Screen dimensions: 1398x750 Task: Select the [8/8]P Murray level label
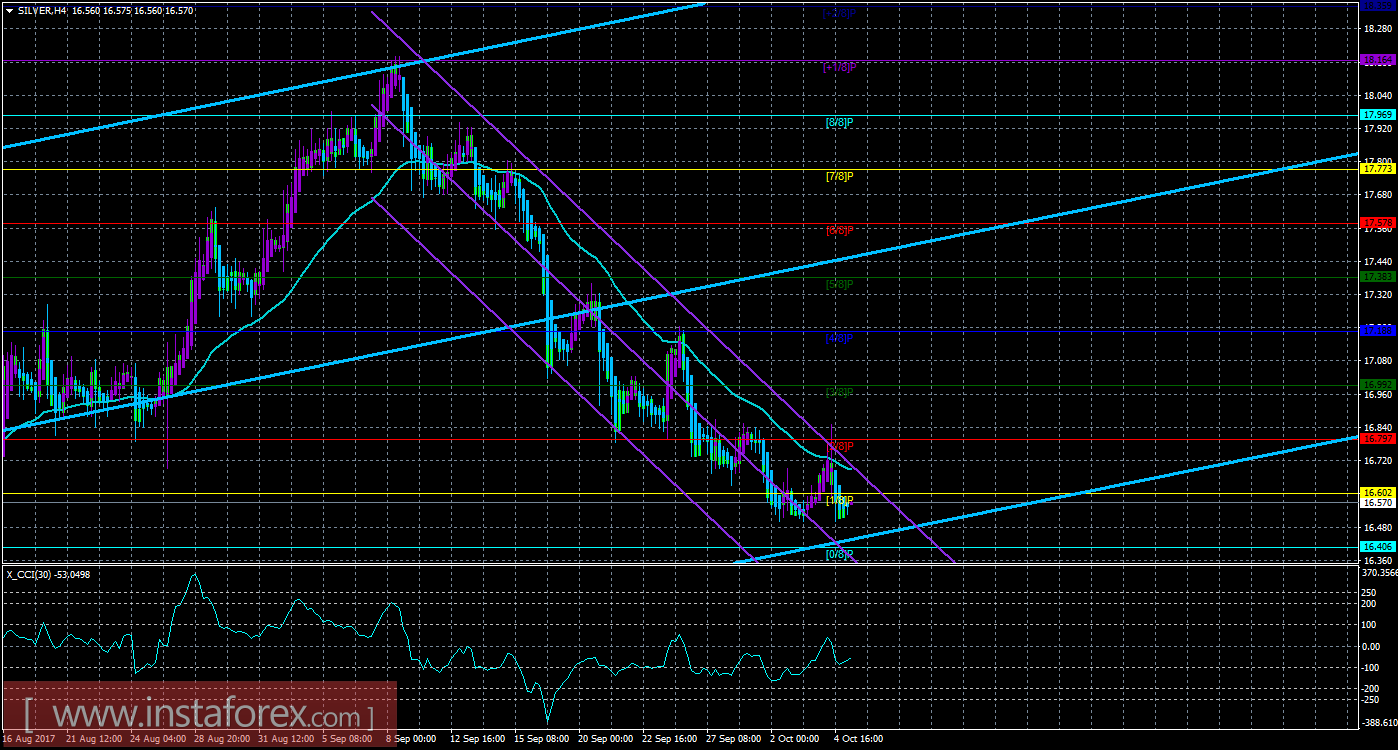tap(840, 122)
